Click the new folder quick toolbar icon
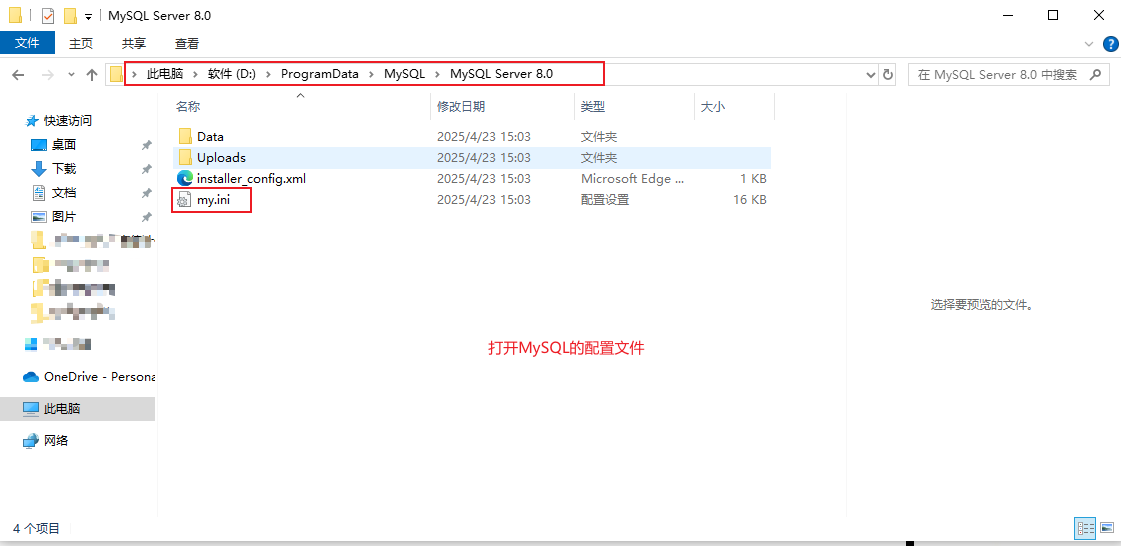 tap(69, 16)
